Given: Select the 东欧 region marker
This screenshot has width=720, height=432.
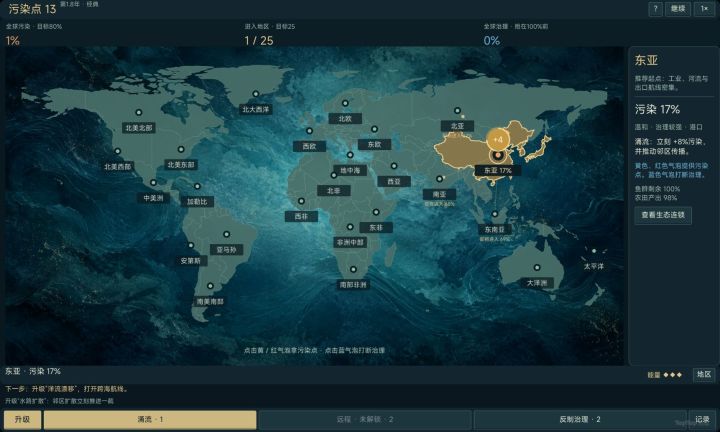Looking at the screenshot, I should (374, 129).
